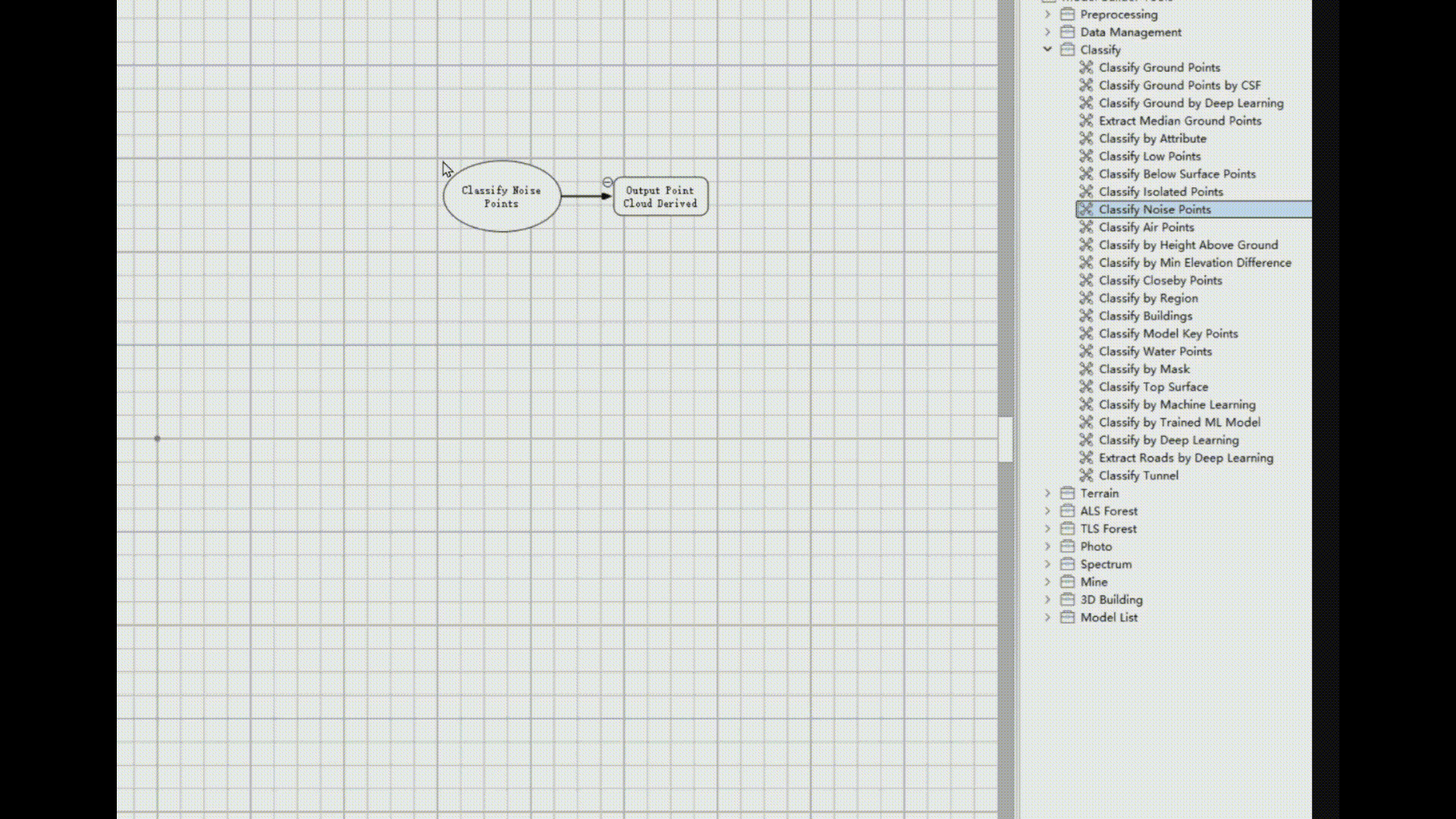Click the Classify Buildings tool icon
The width and height of the screenshot is (1456, 819).
coord(1087,315)
